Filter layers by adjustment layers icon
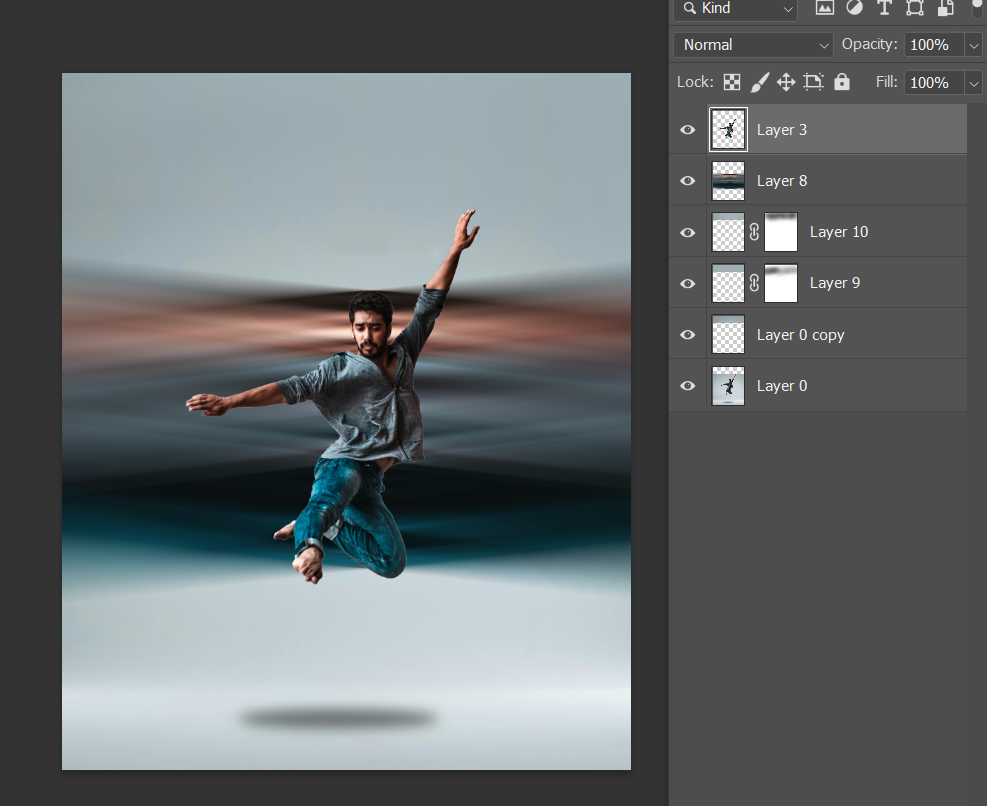 click(854, 8)
